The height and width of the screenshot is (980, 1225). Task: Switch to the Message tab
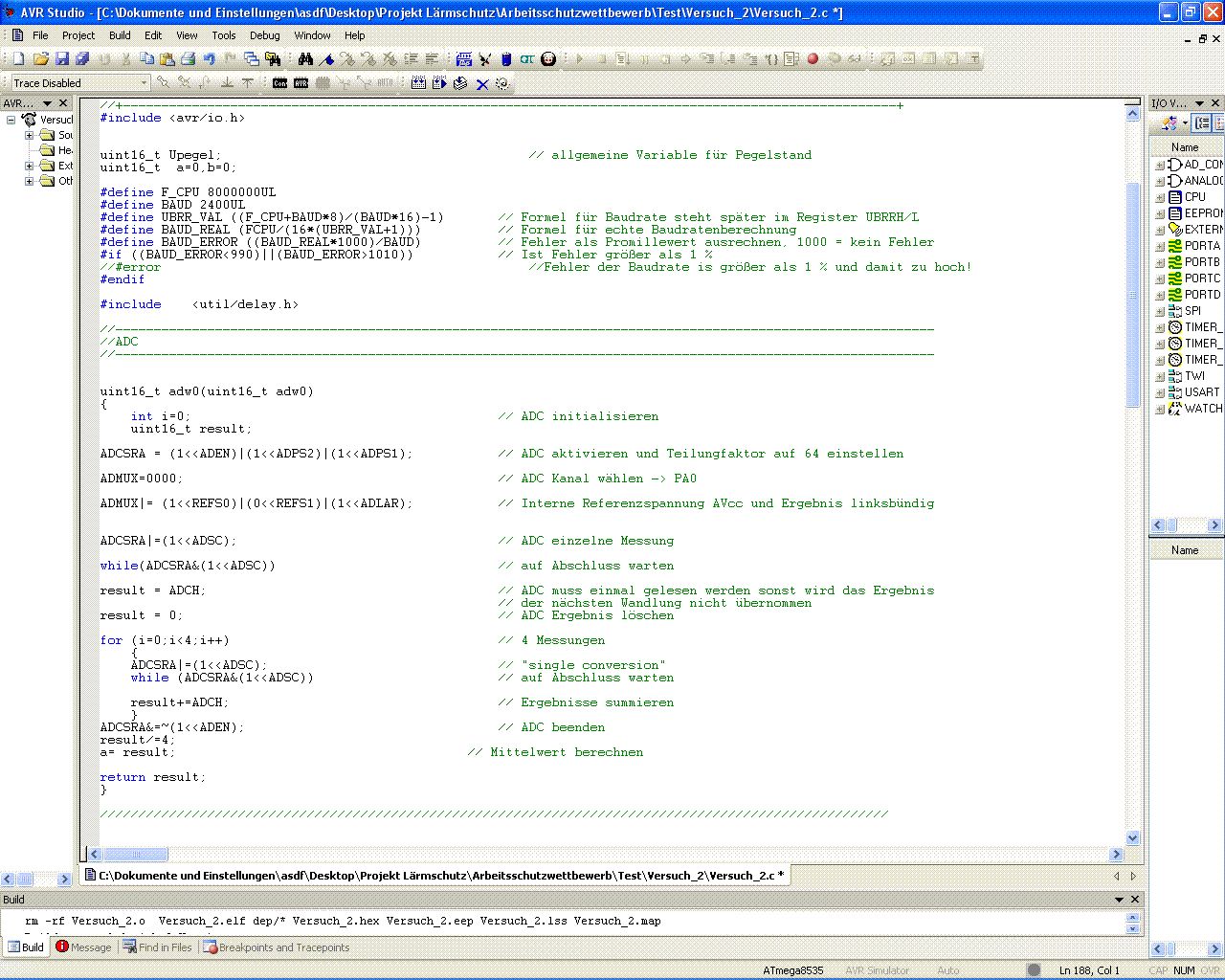click(x=84, y=947)
